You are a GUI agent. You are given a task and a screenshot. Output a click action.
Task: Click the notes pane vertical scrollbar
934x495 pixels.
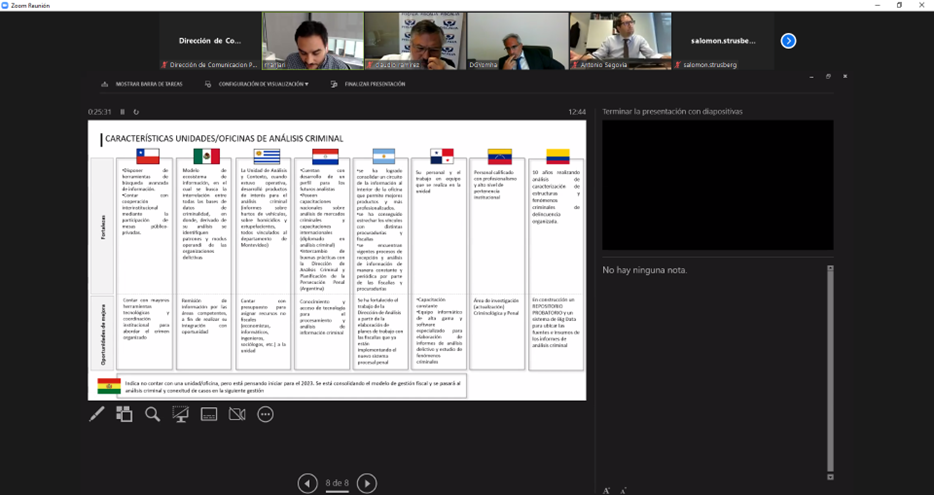tap(829, 370)
